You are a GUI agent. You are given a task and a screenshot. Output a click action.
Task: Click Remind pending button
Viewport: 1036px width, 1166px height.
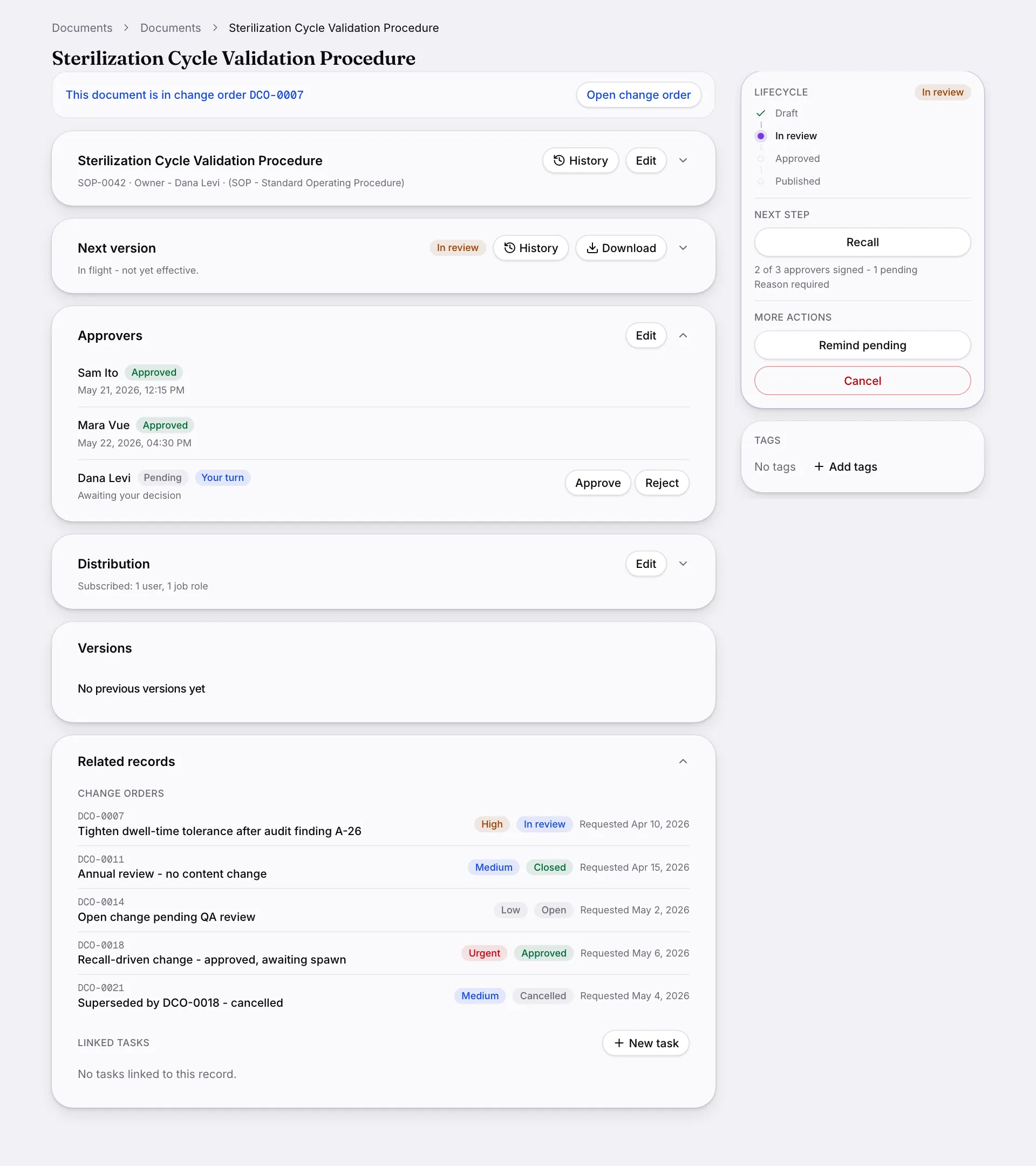tap(862, 345)
